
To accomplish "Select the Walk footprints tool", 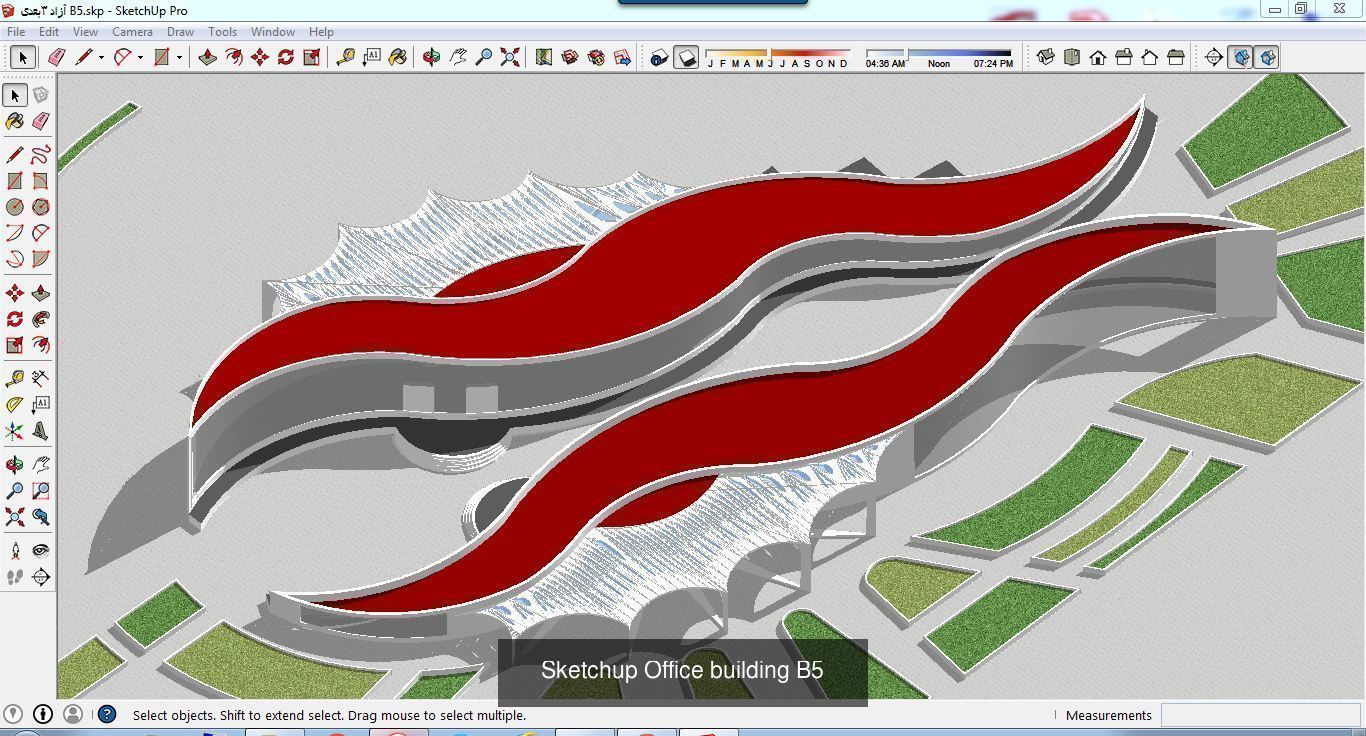I will pyautogui.click(x=15, y=577).
